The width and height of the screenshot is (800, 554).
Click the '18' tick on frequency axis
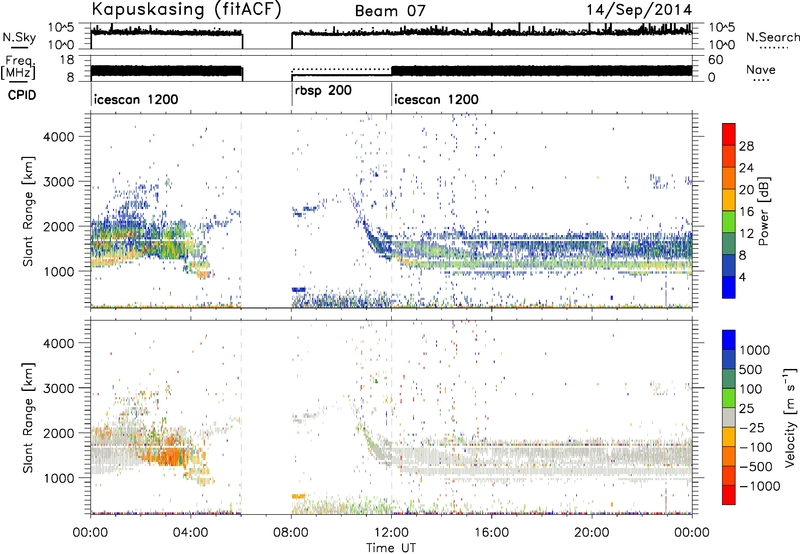click(x=66, y=60)
